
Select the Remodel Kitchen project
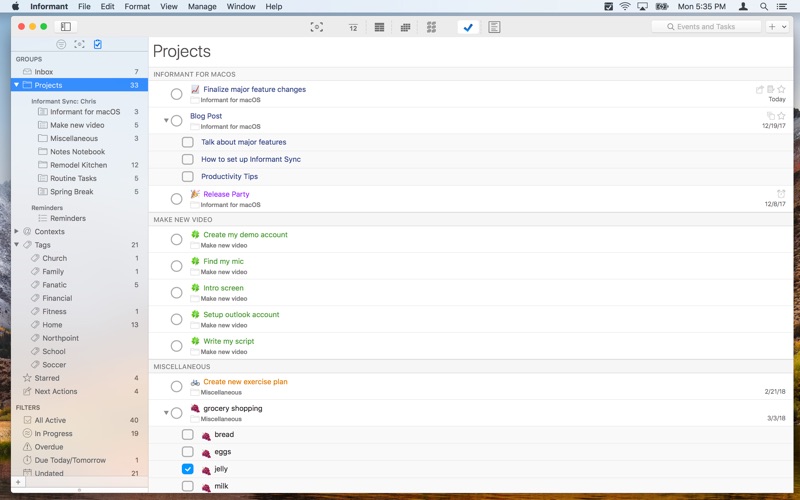point(79,165)
